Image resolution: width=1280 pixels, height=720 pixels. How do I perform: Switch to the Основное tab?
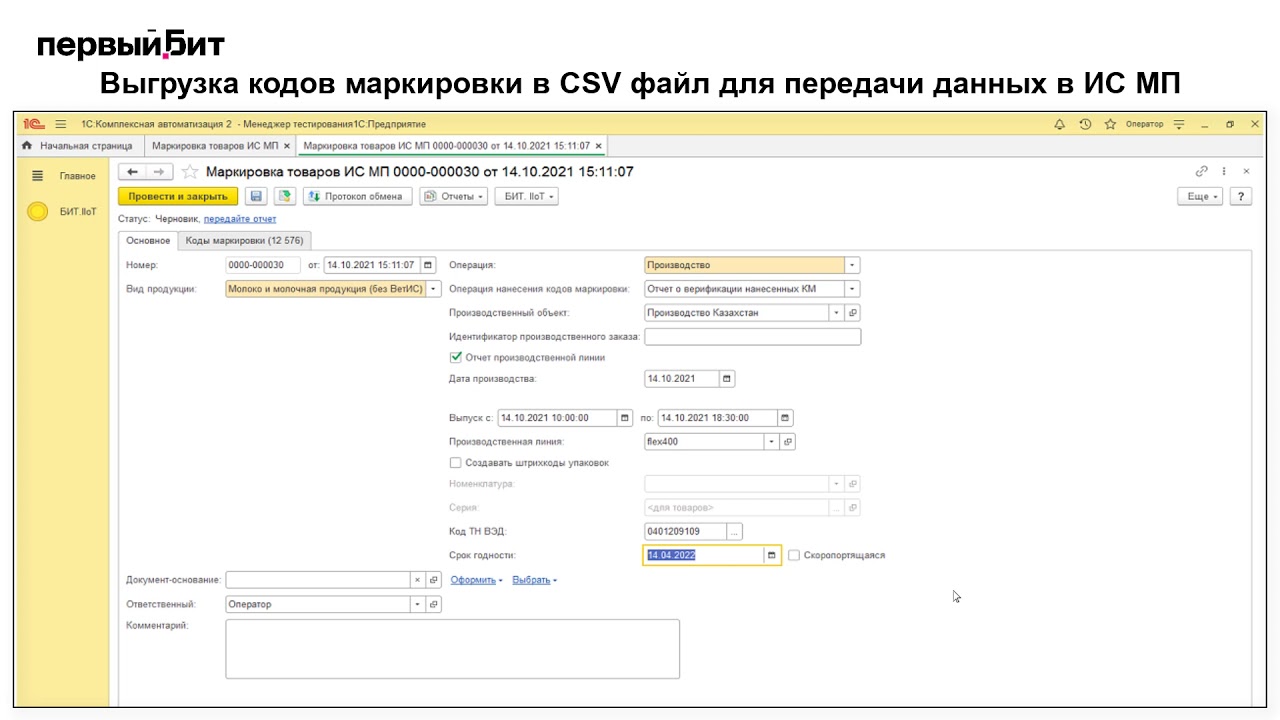[148, 240]
